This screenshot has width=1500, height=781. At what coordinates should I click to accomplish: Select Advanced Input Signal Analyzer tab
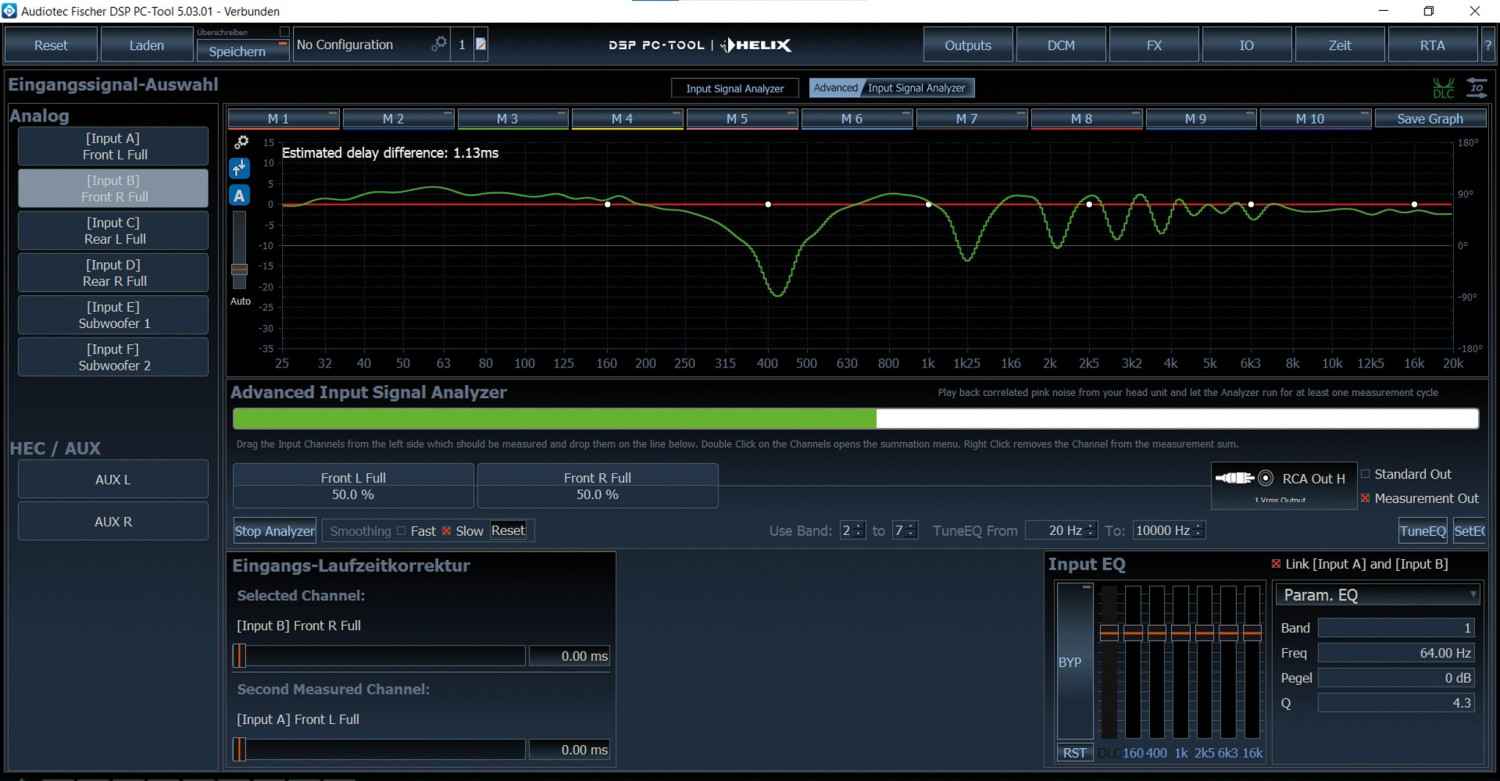pos(892,88)
